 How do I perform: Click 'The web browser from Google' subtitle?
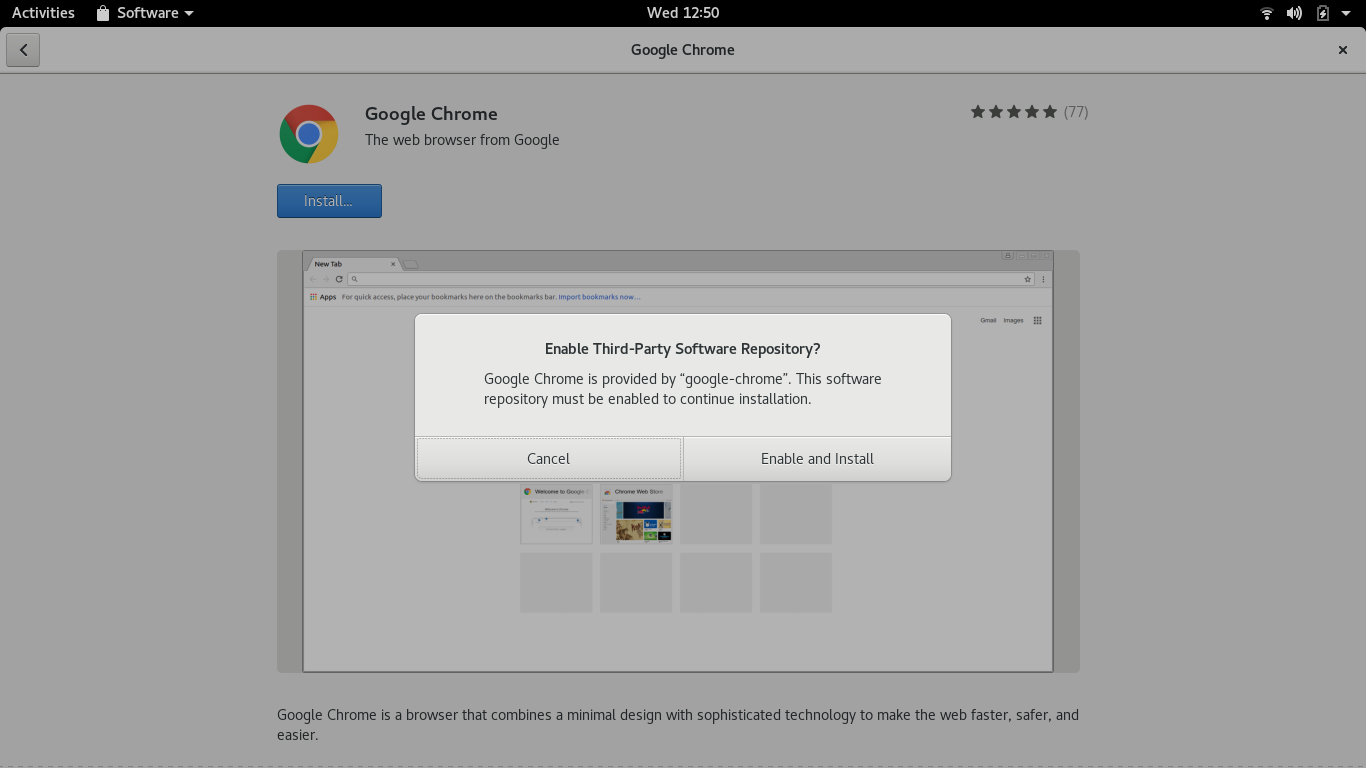click(x=462, y=140)
